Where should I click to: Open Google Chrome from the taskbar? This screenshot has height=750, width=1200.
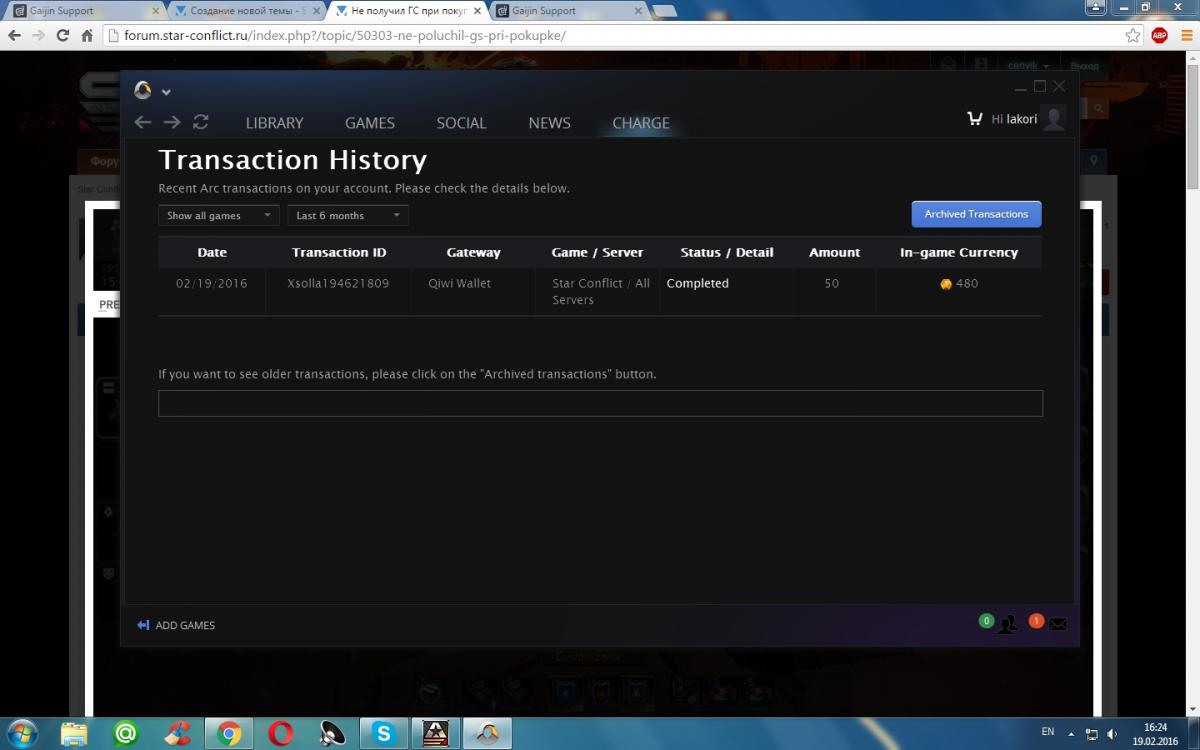(230, 733)
